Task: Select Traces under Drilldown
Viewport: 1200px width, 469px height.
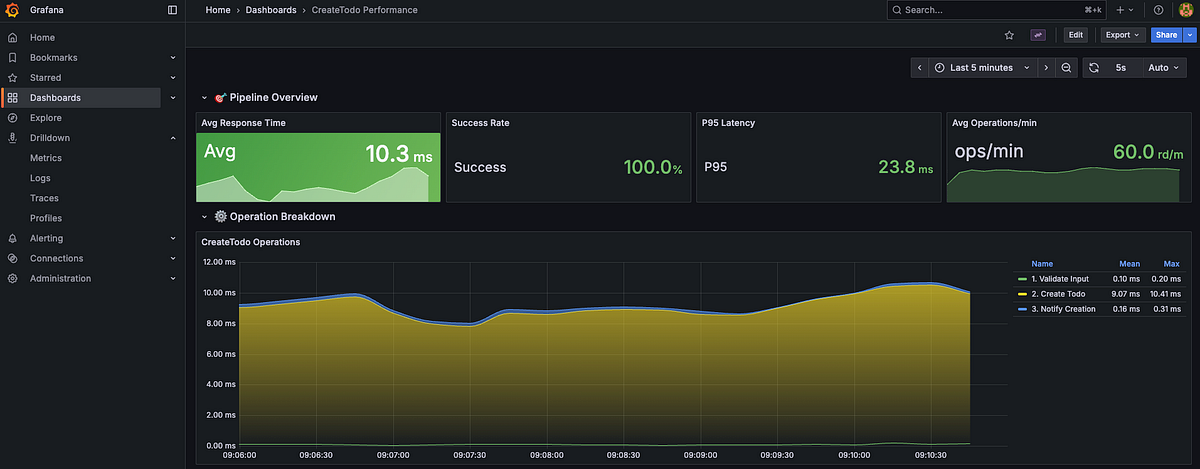Action: 44,198
